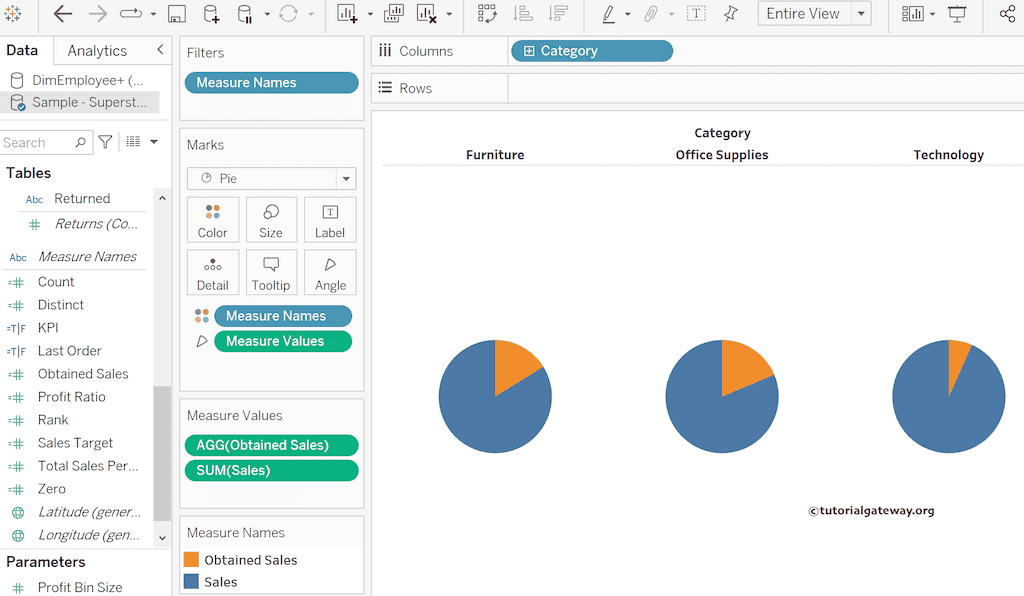Click the orange Obtained Sales legend swatch
The image size is (1024, 596).
191,559
